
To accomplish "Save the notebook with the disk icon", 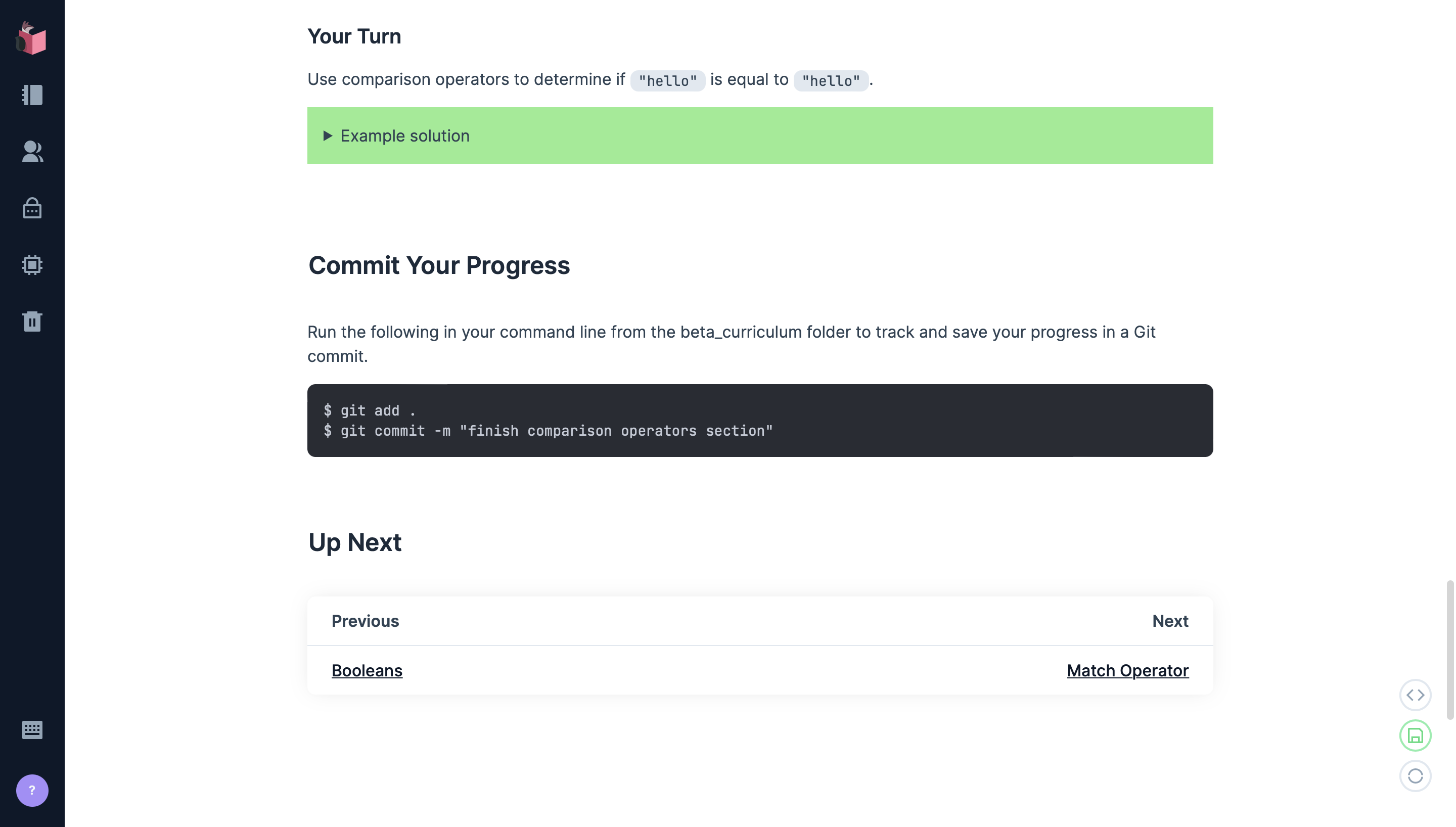I will pyautogui.click(x=1415, y=735).
